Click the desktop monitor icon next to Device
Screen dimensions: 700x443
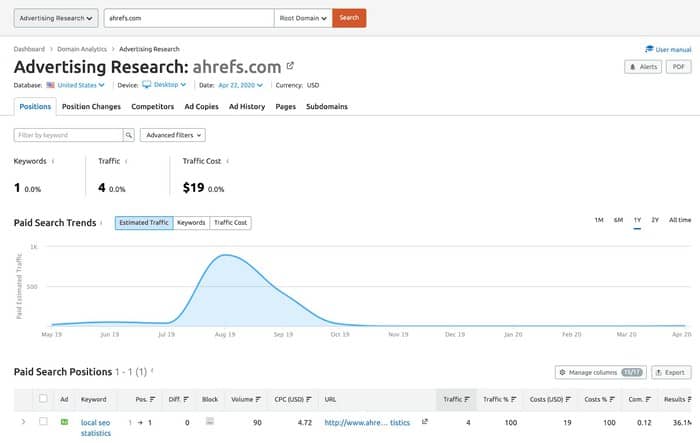click(146, 84)
